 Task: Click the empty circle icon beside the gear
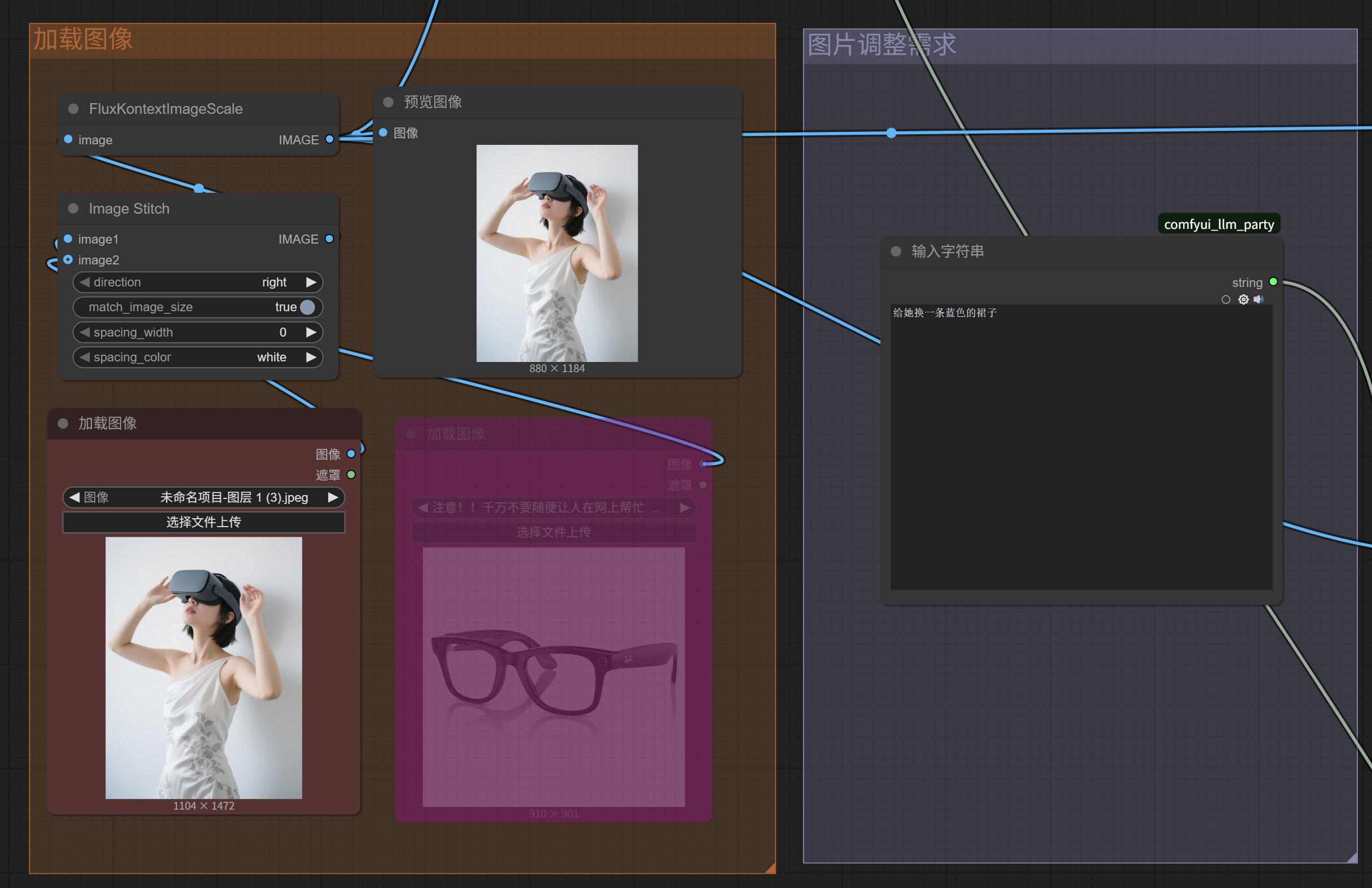click(1225, 299)
